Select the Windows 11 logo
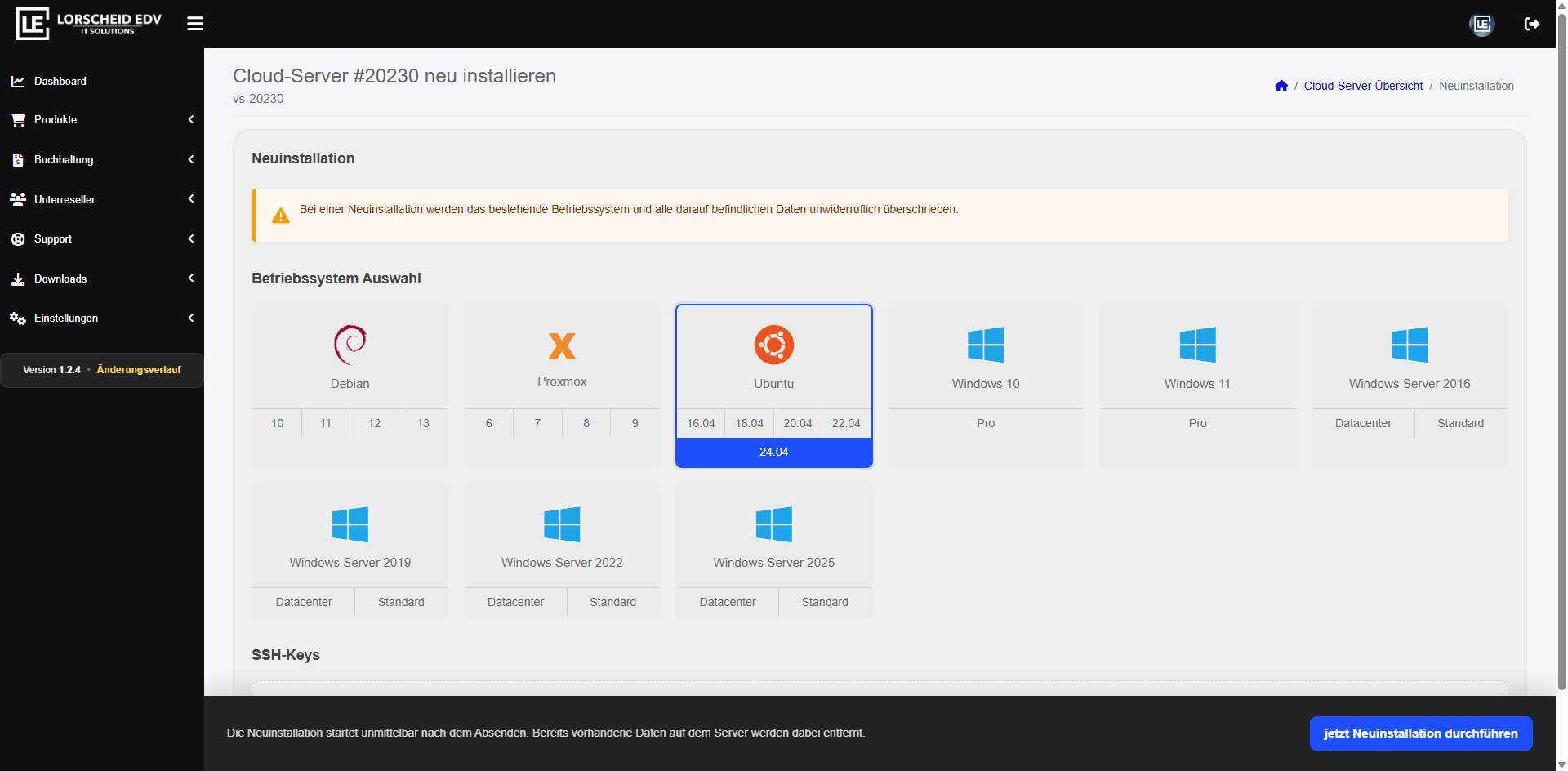The height and width of the screenshot is (771, 1568). (x=1198, y=345)
